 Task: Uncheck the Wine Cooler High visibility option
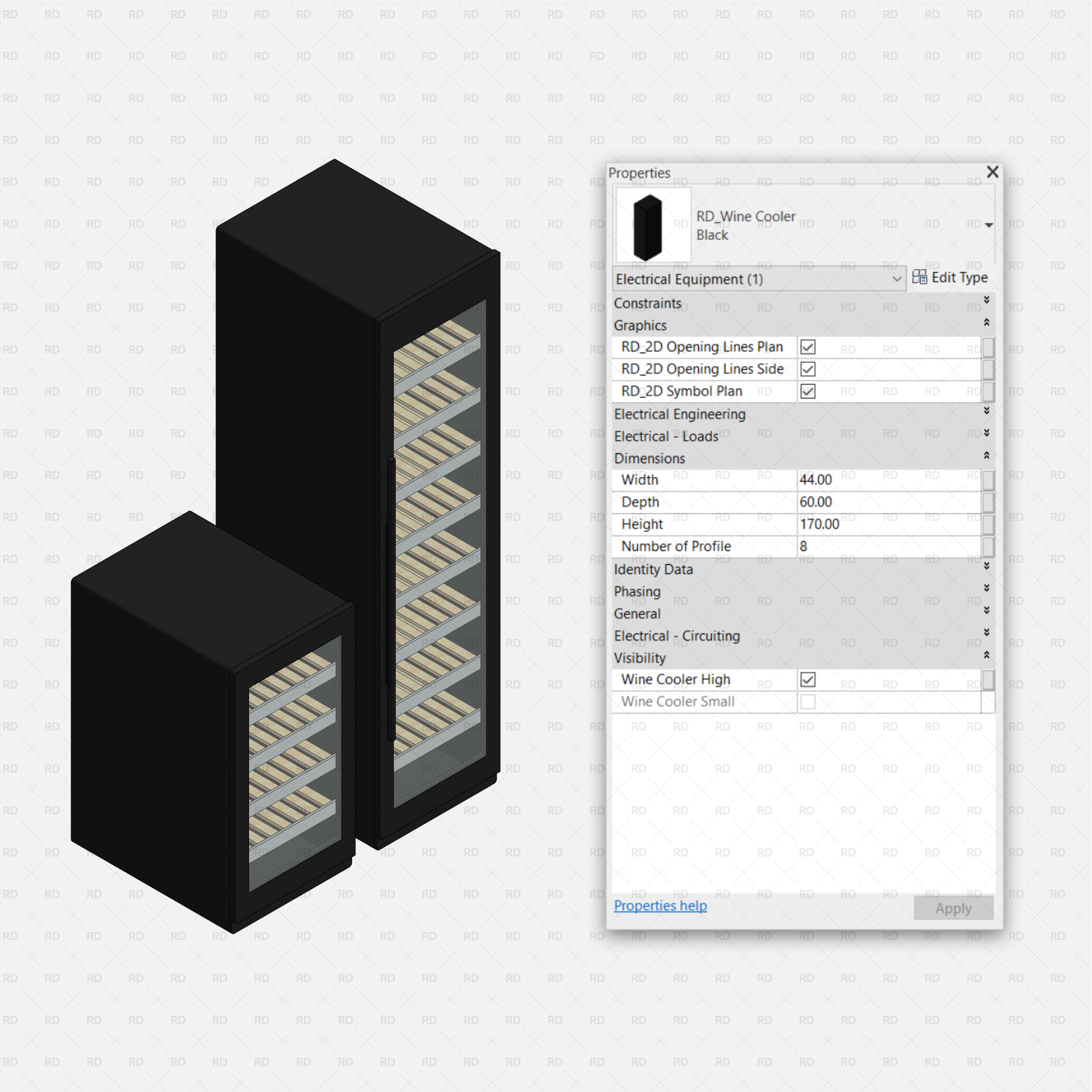(x=807, y=679)
